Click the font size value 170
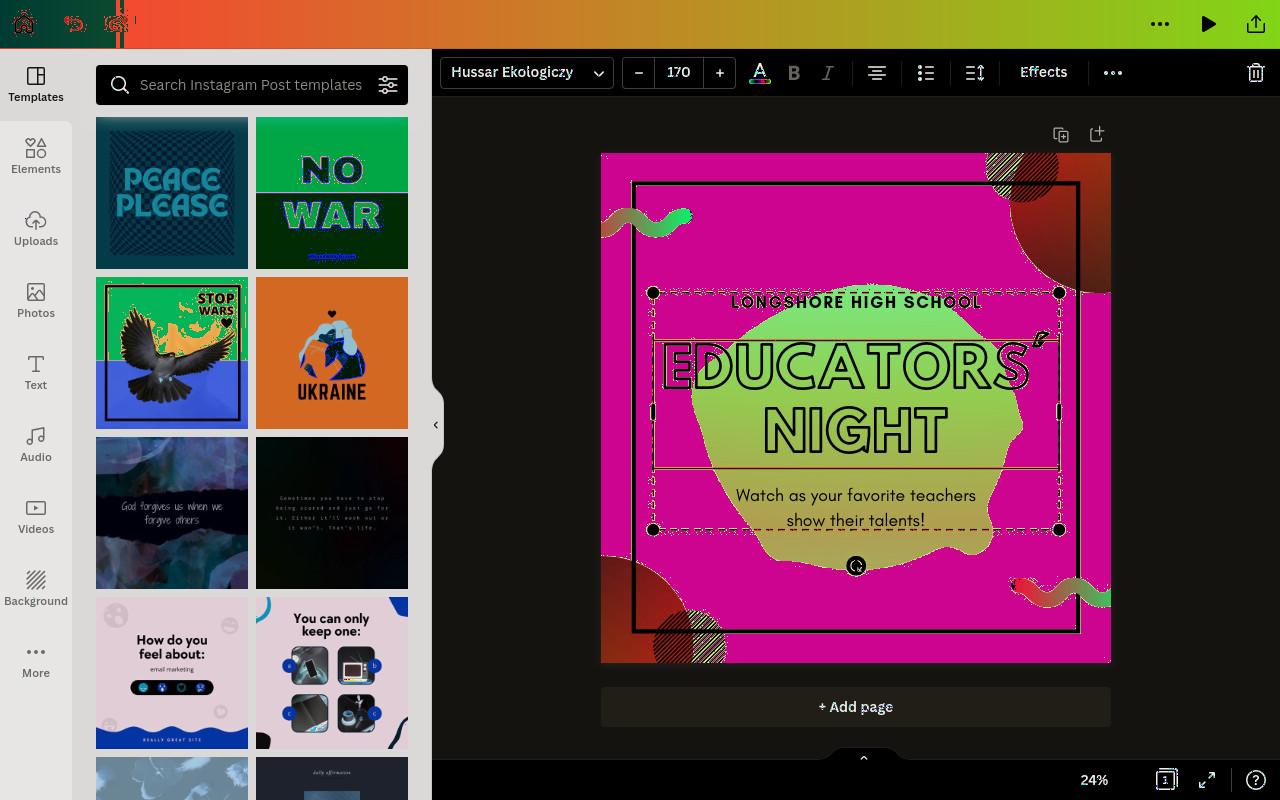This screenshot has width=1280, height=800. (x=679, y=72)
